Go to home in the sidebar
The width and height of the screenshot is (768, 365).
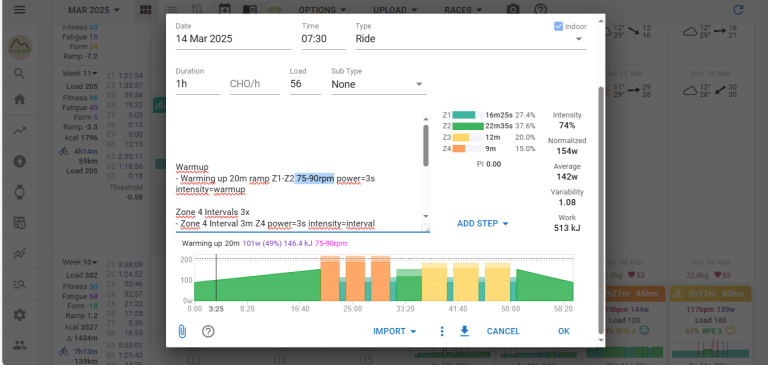(20, 99)
